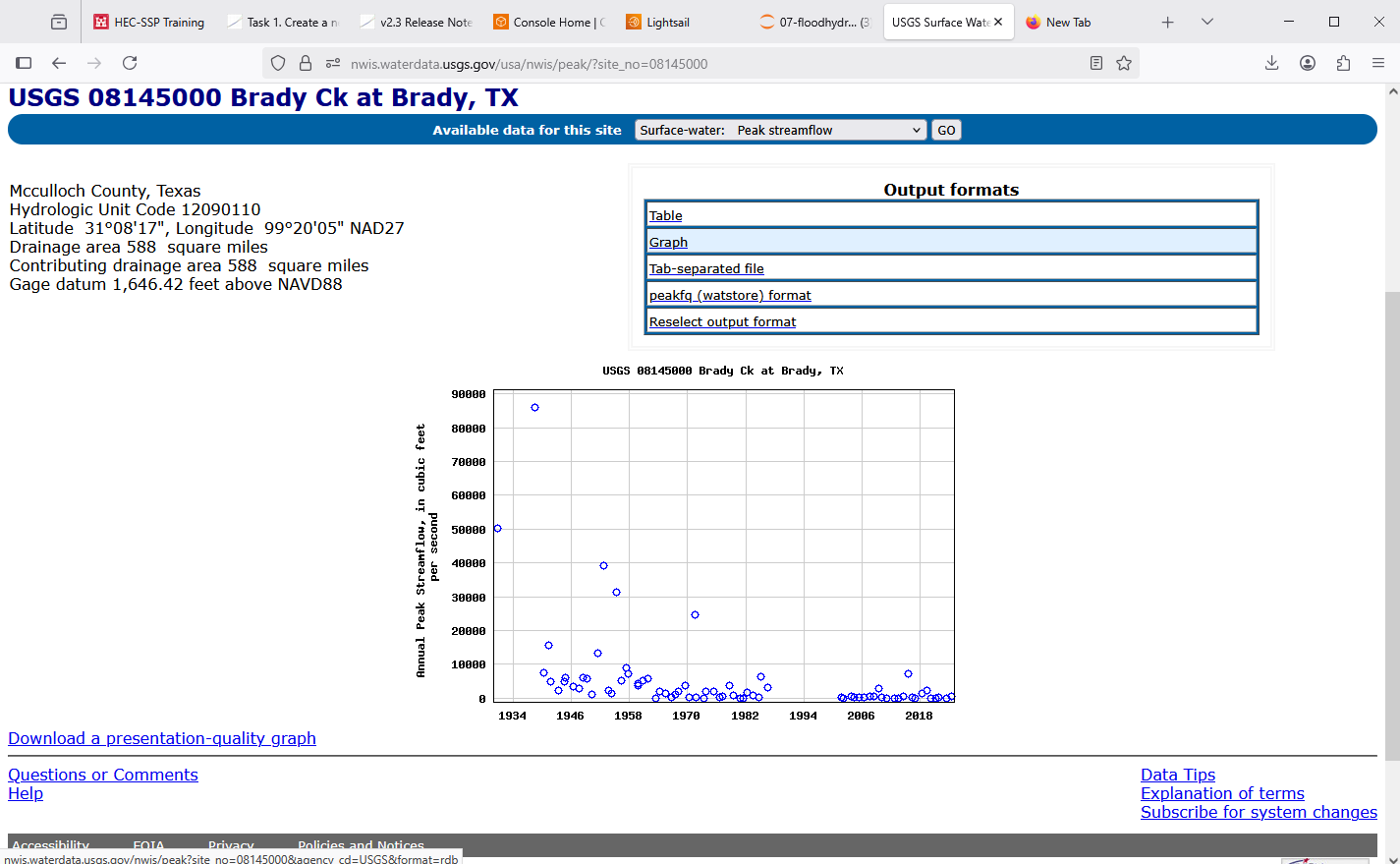Click the vertical page scrollbar
This screenshot has width=1400, height=864.
point(1392,472)
